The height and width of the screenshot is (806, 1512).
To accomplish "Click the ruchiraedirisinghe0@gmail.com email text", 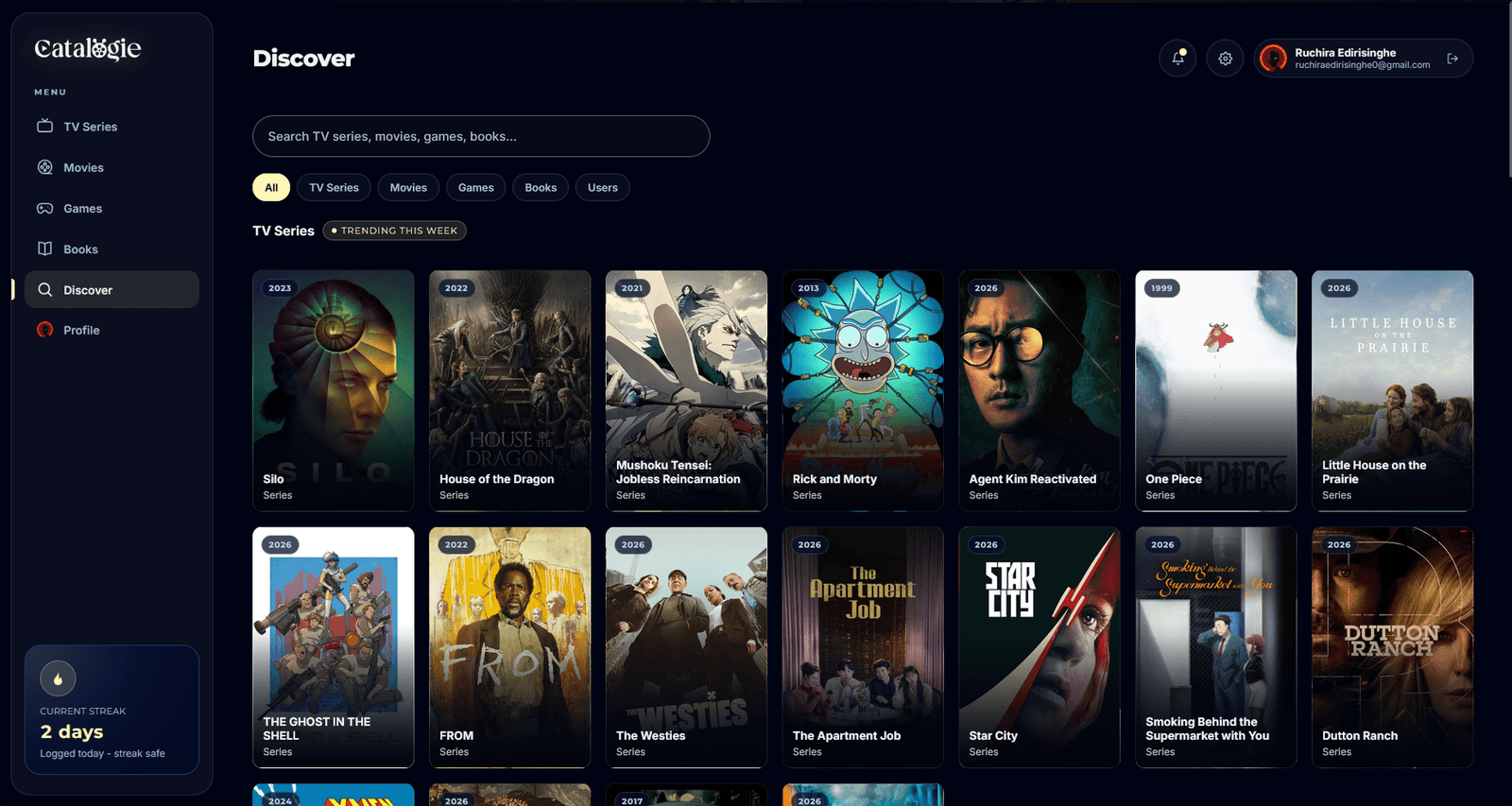I will click(x=1362, y=65).
